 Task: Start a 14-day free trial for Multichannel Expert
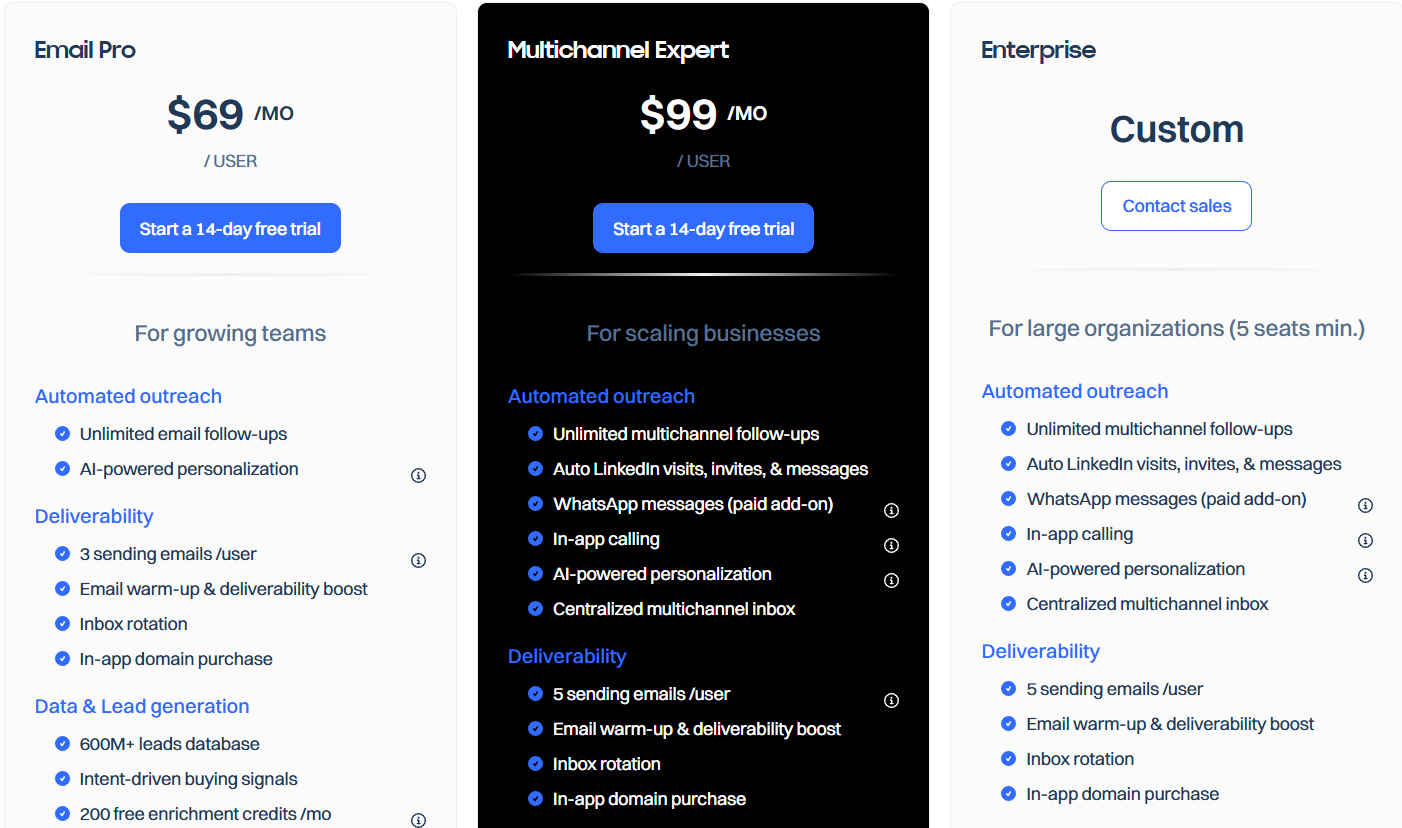(703, 228)
